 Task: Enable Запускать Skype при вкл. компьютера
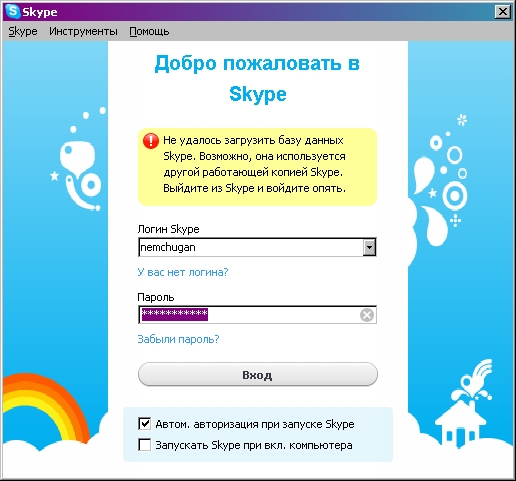pyautogui.click(x=144, y=445)
